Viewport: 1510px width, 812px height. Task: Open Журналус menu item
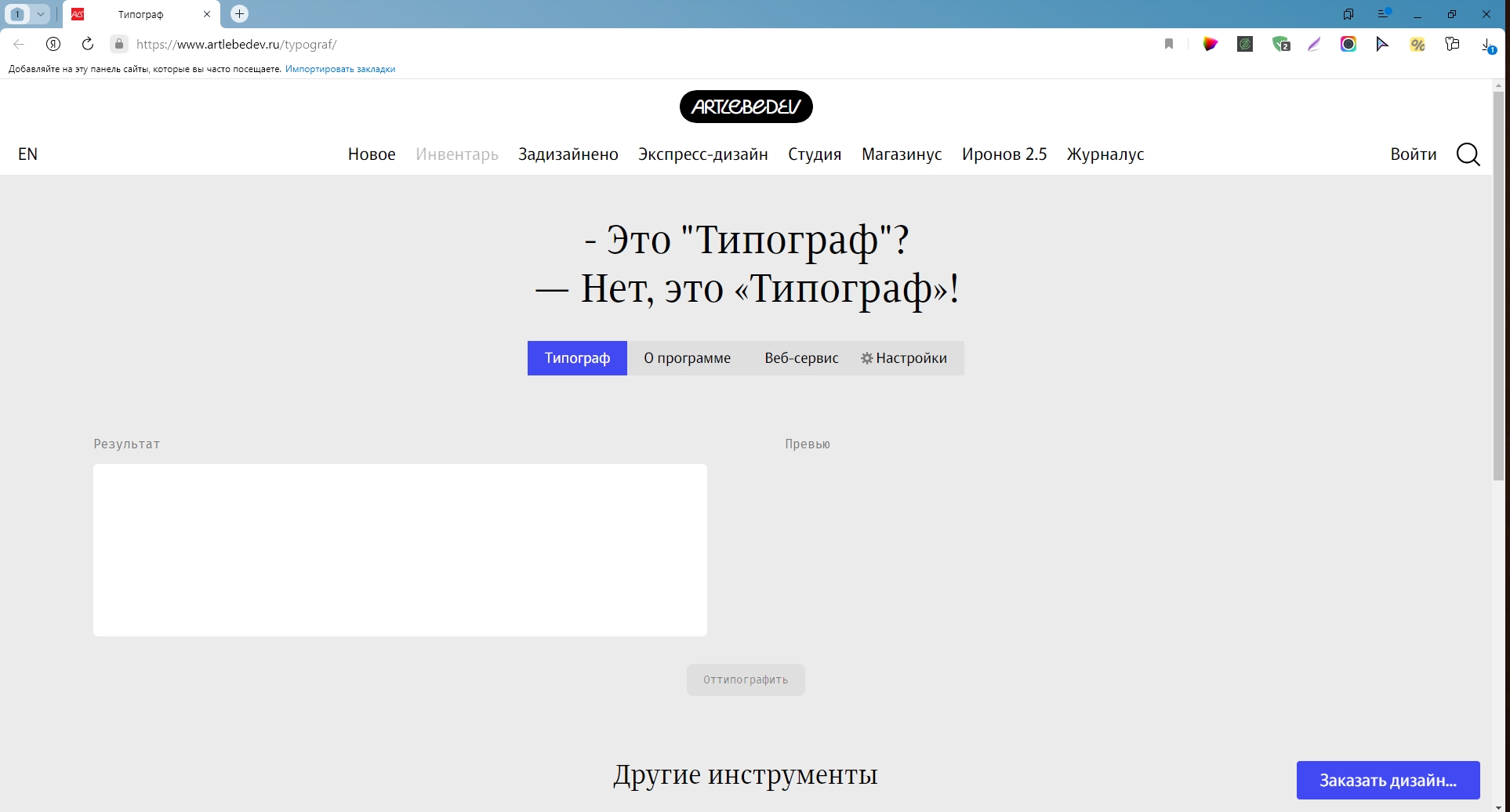1105,154
